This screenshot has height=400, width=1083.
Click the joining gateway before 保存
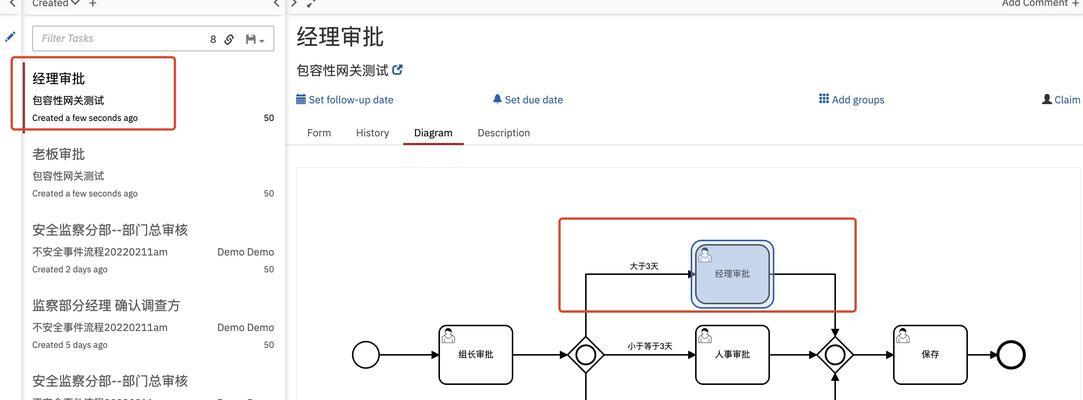coord(835,355)
